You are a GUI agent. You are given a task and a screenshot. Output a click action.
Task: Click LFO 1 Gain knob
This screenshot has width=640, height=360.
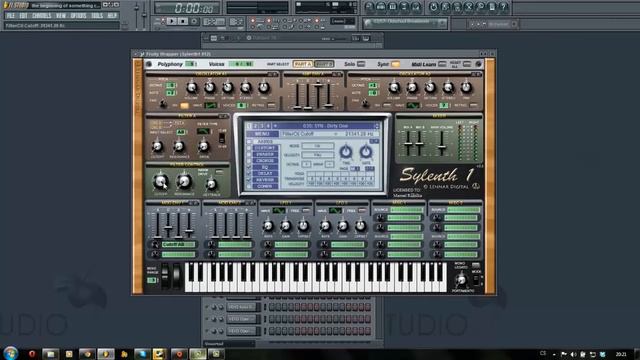click(286, 226)
